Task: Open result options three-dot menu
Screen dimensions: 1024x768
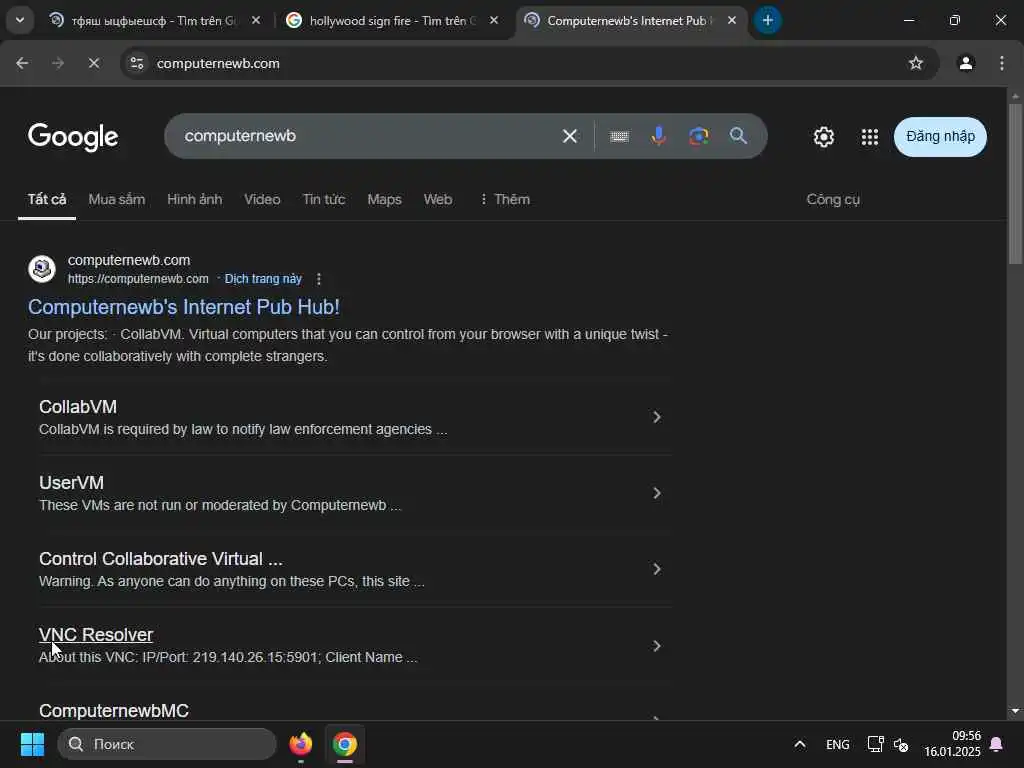Action: (x=319, y=279)
